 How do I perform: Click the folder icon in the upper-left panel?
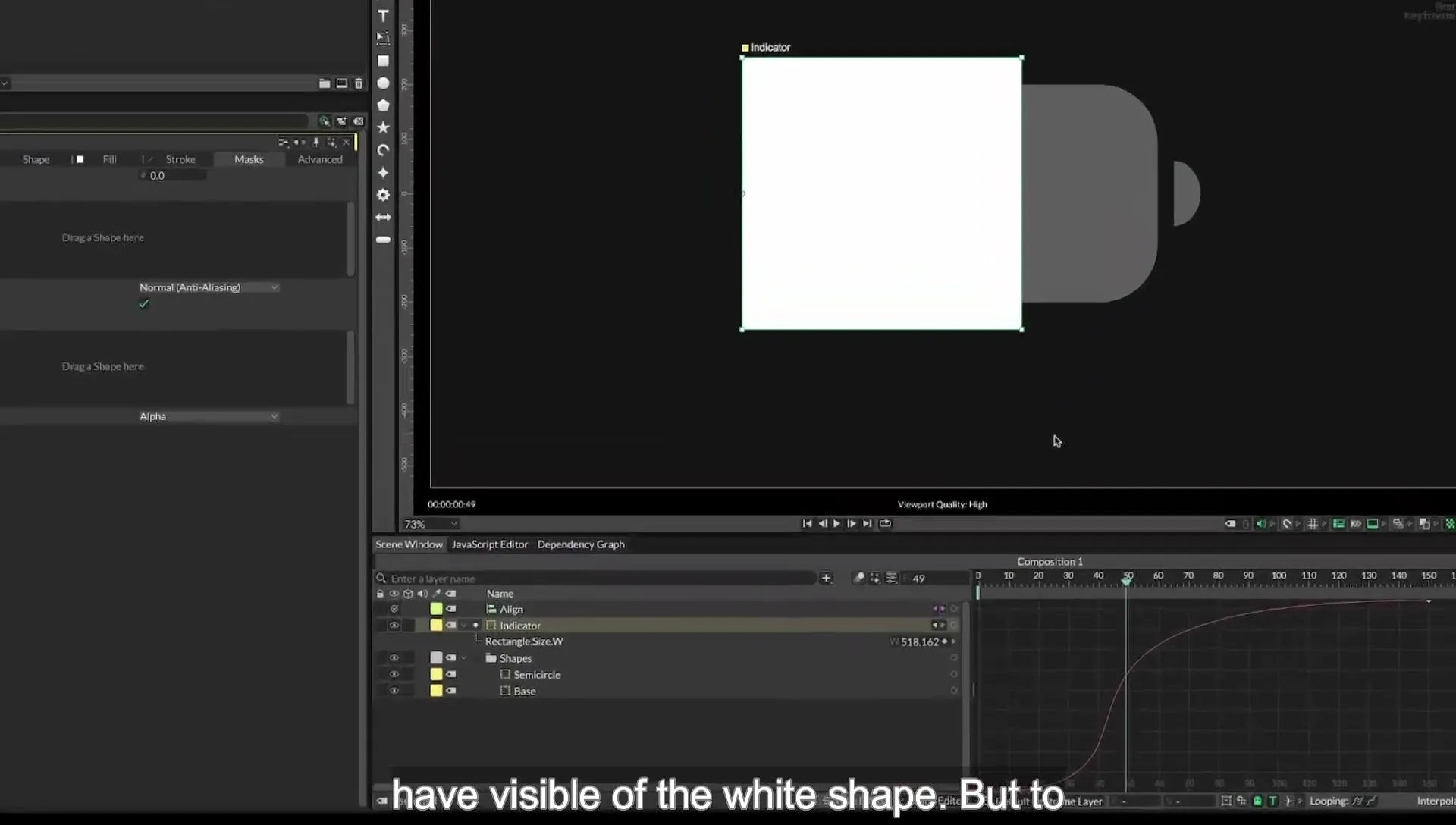click(x=324, y=83)
